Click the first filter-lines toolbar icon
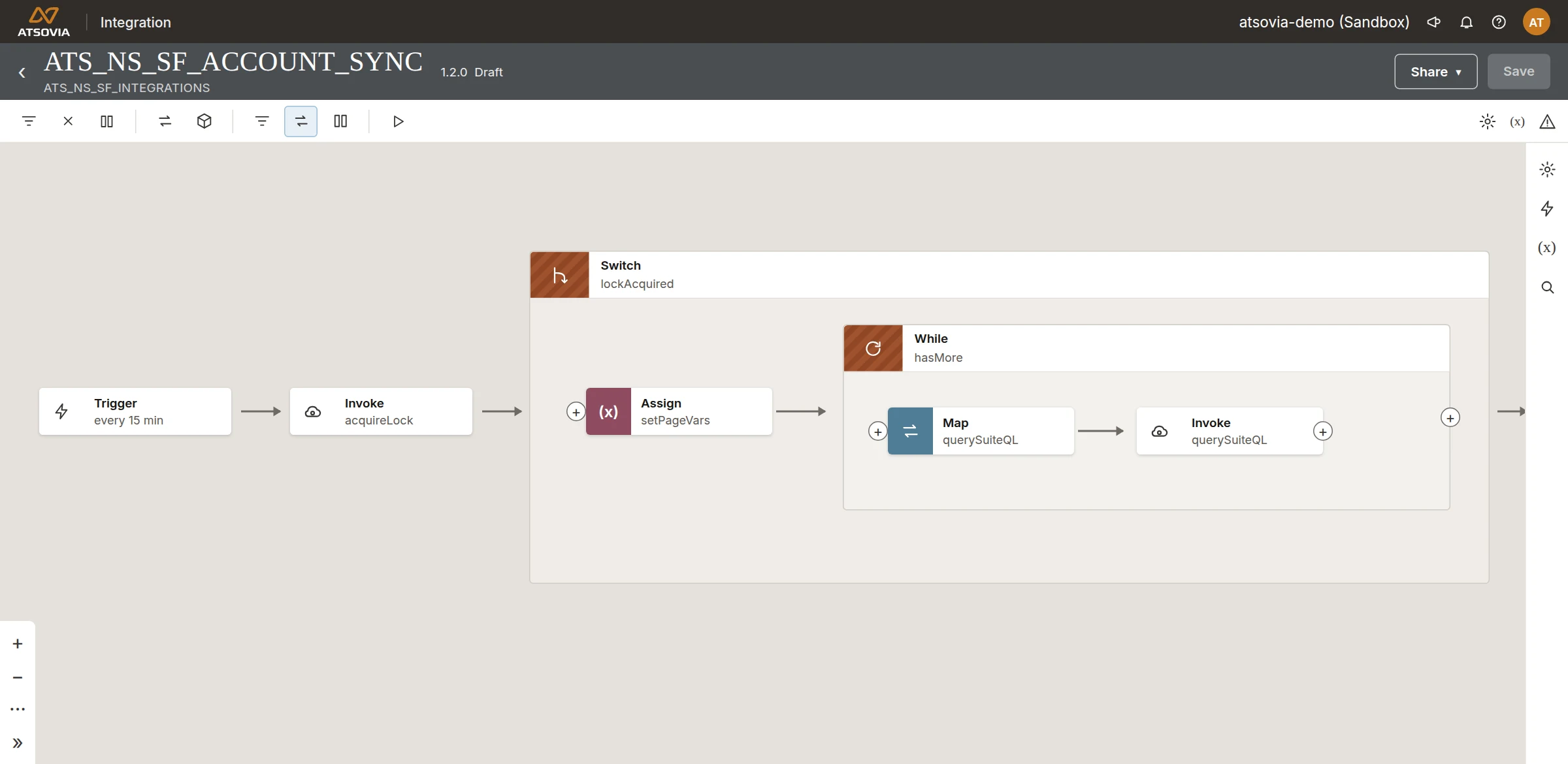Image resolution: width=1568 pixels, height=764 pixels. click(29, 121)
